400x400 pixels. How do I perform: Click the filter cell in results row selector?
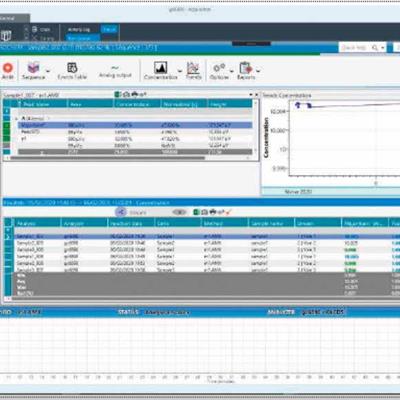point(8,230)
